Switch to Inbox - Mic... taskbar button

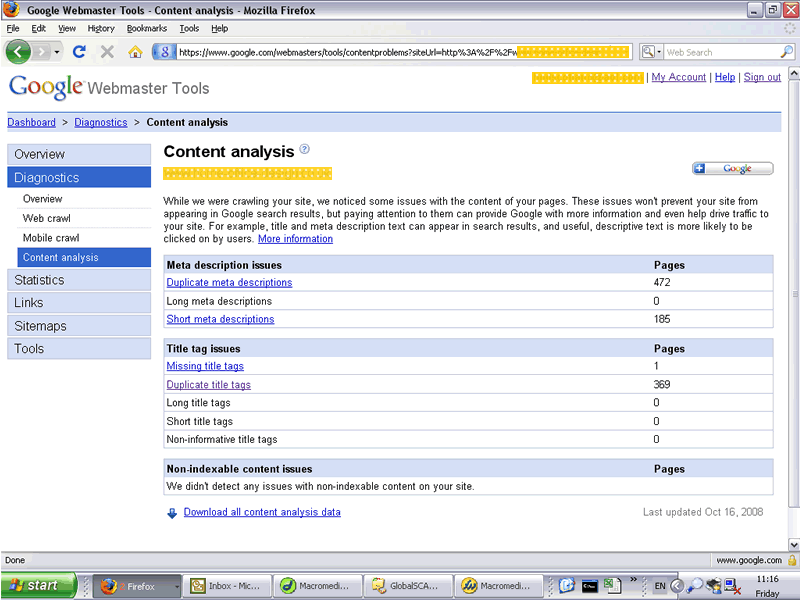click(227, 586)
